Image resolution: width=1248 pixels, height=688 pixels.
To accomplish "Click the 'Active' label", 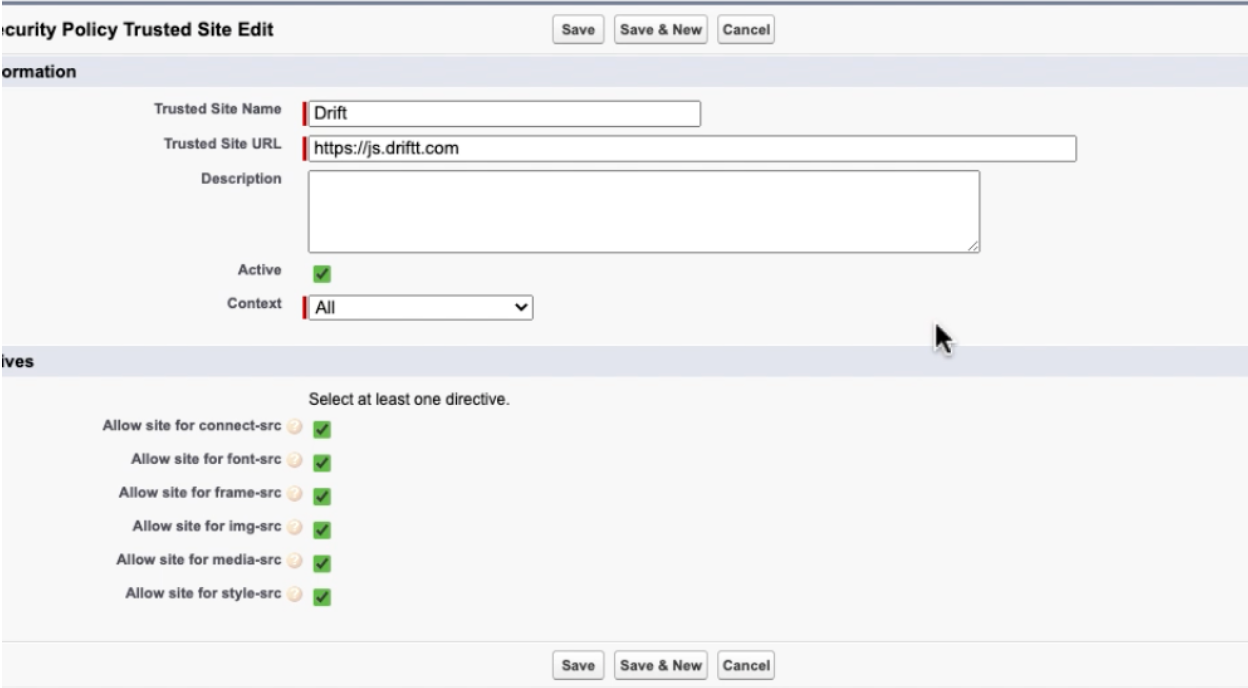I will tap(262, 270).
